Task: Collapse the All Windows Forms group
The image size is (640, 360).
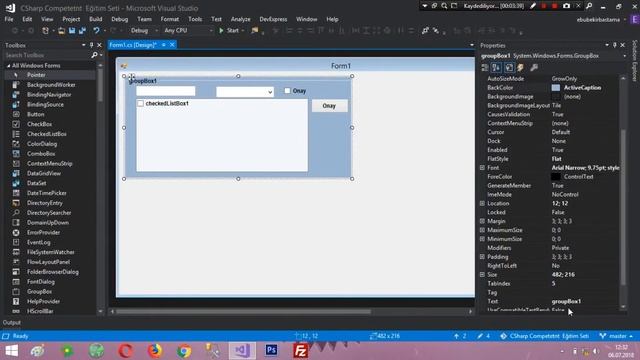Action: [x=9, y=66]
